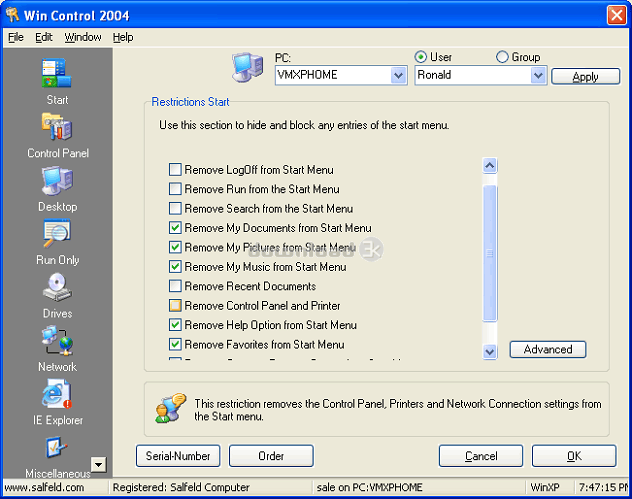Uncheck Remove My Documents from Start Menu
This screenshot has height=499, width=632.
[176, 228]
